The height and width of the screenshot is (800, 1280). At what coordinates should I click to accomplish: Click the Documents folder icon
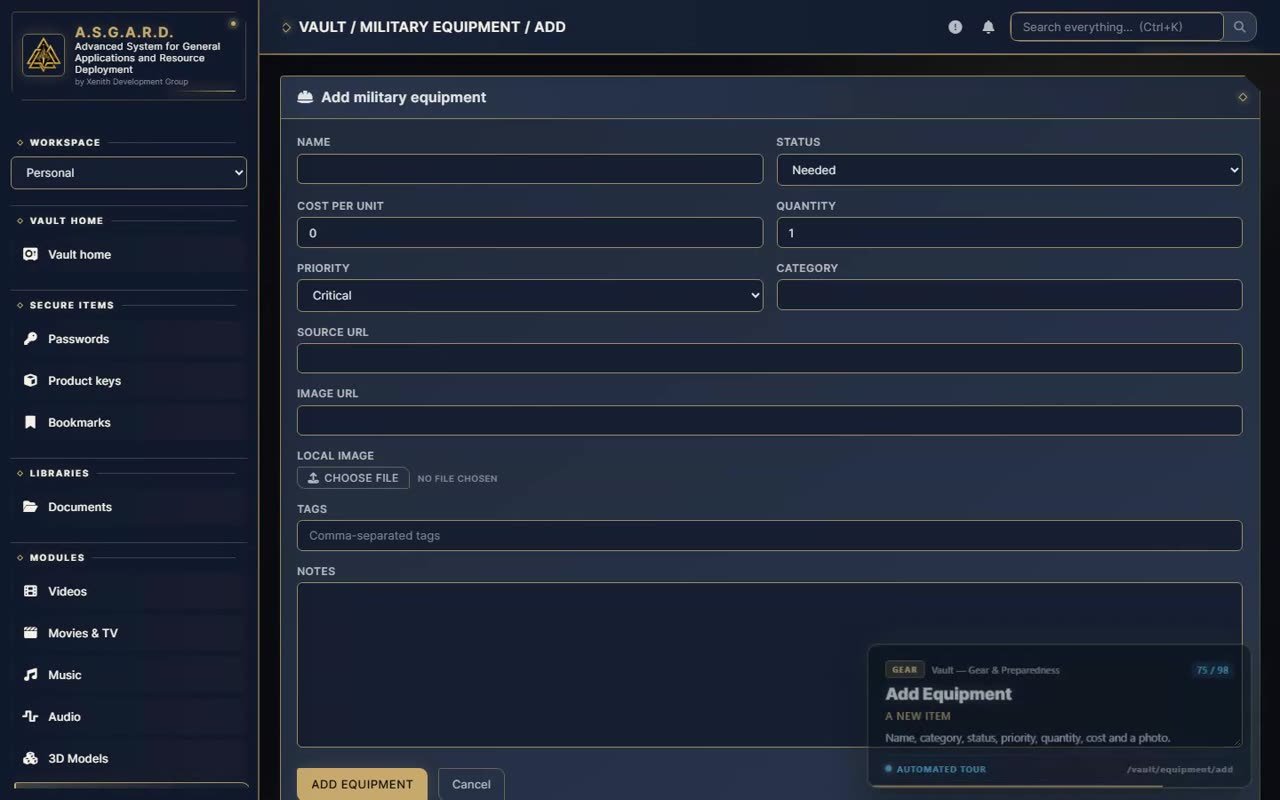(x=30, y=507)
